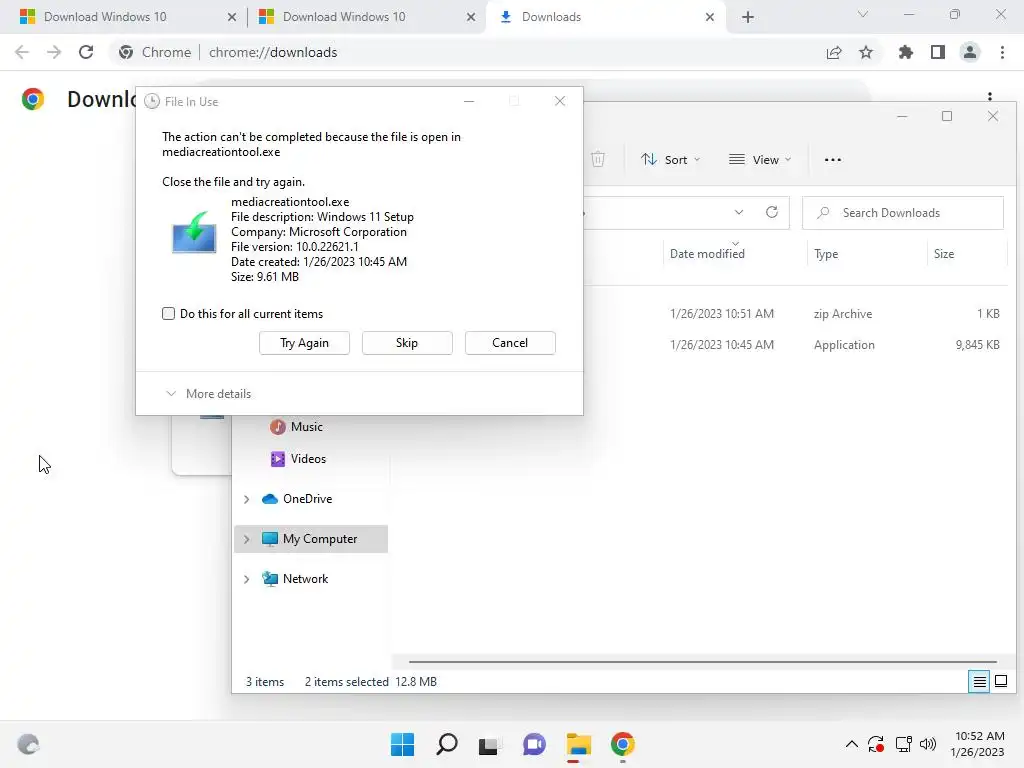
Task: Open the Chrome profile avatar
Action: tap(970, 52)
